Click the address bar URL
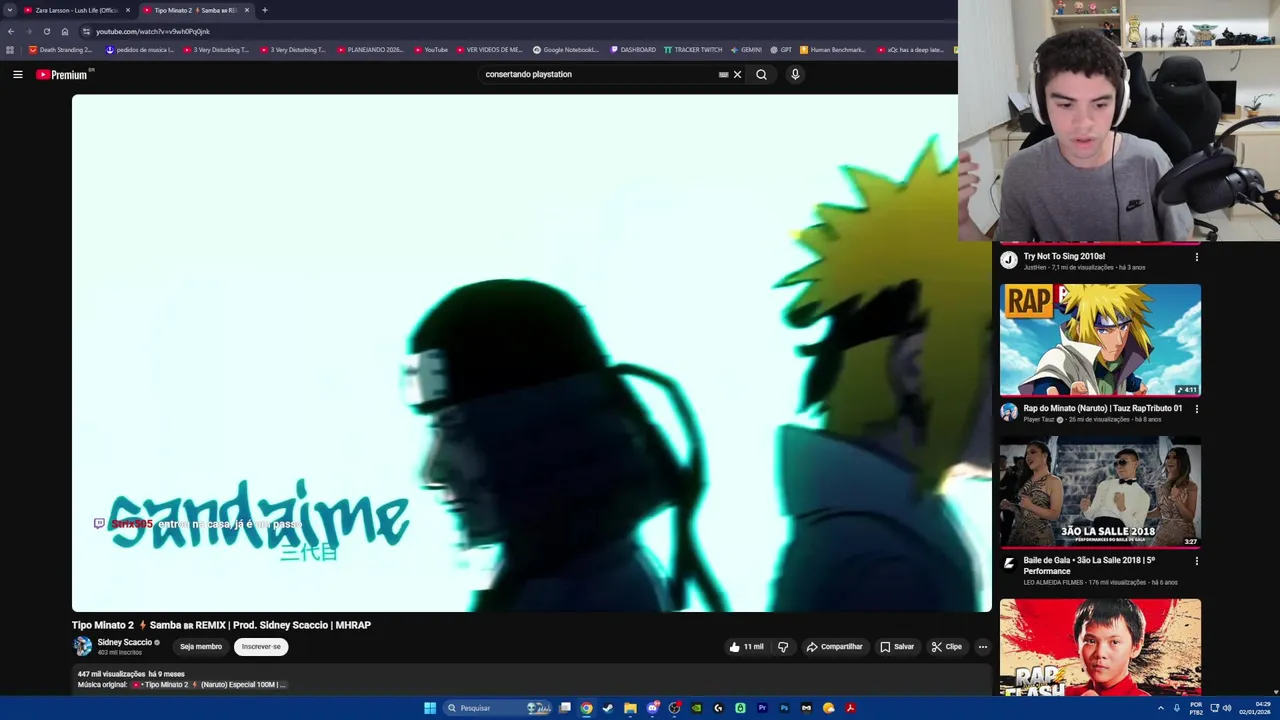This screenshot has height=720, width=1280. 153,31
